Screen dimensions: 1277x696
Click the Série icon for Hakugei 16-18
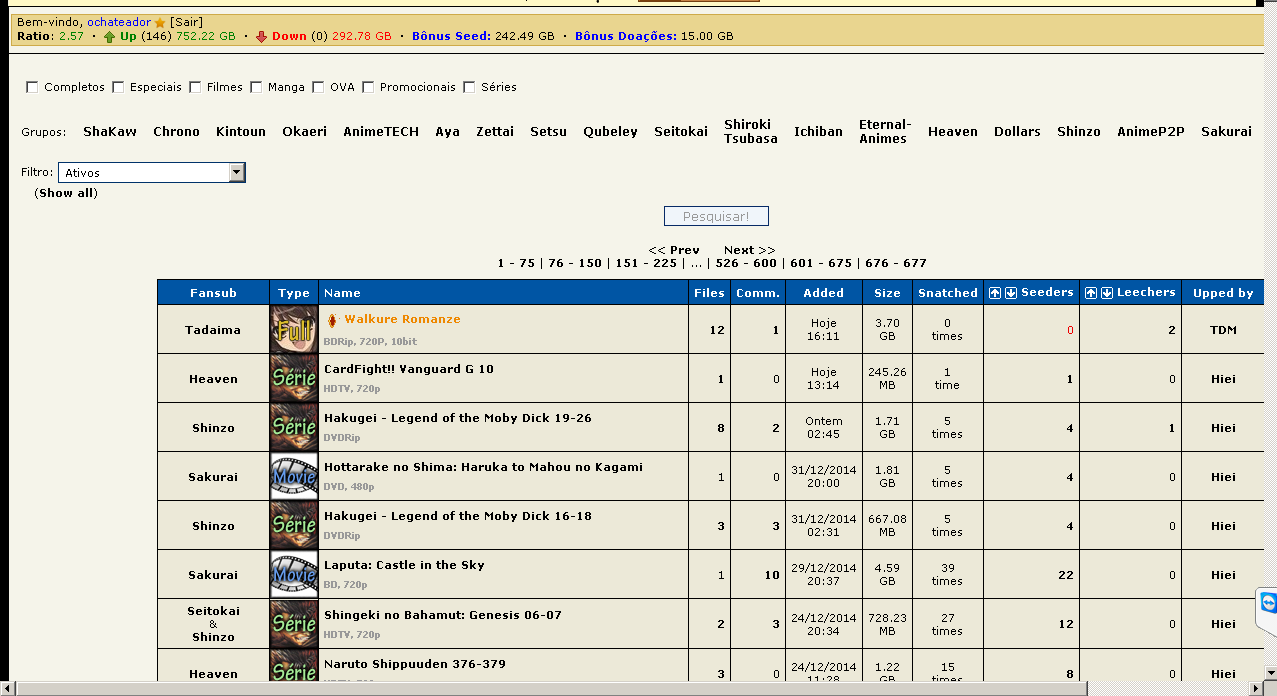point(294,525)
